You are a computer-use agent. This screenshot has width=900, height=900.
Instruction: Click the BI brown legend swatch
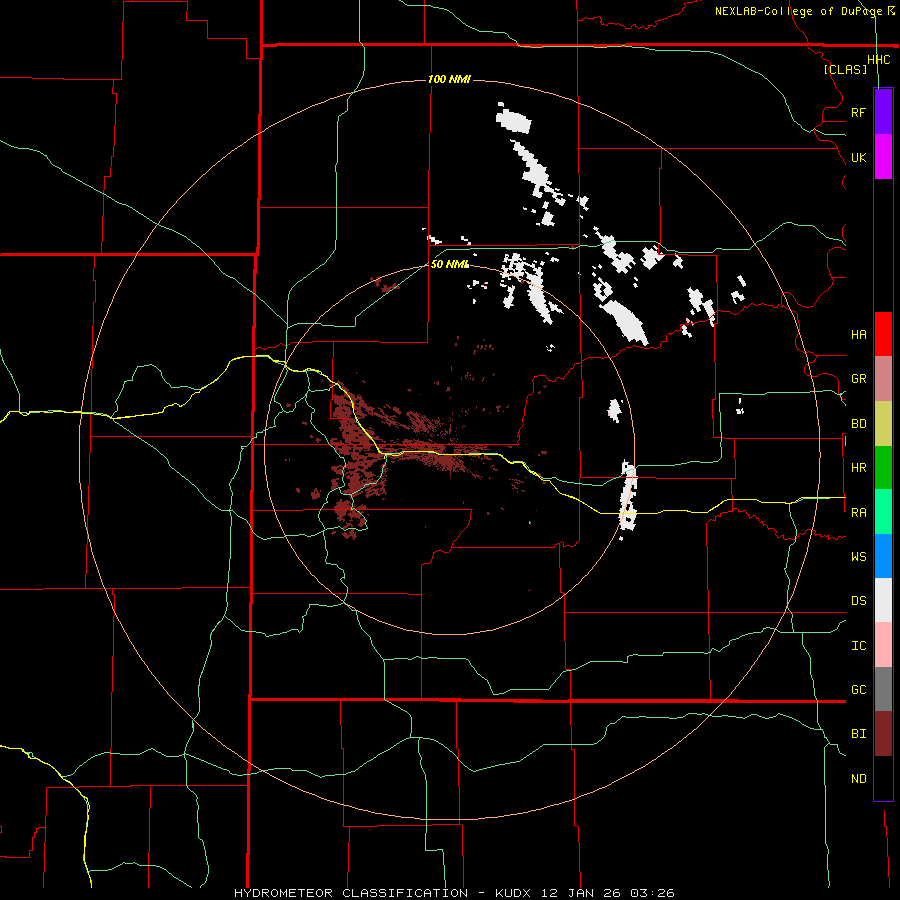coord(883,734)
